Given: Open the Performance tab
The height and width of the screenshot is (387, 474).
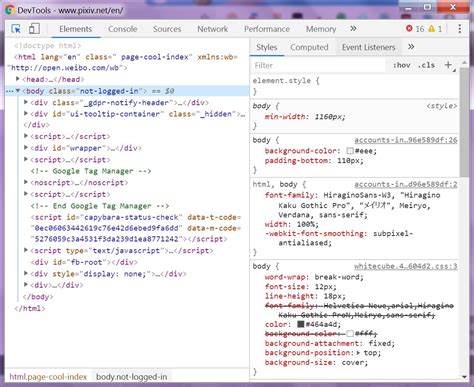Looking at the screenshot, I should pos(267,29).
